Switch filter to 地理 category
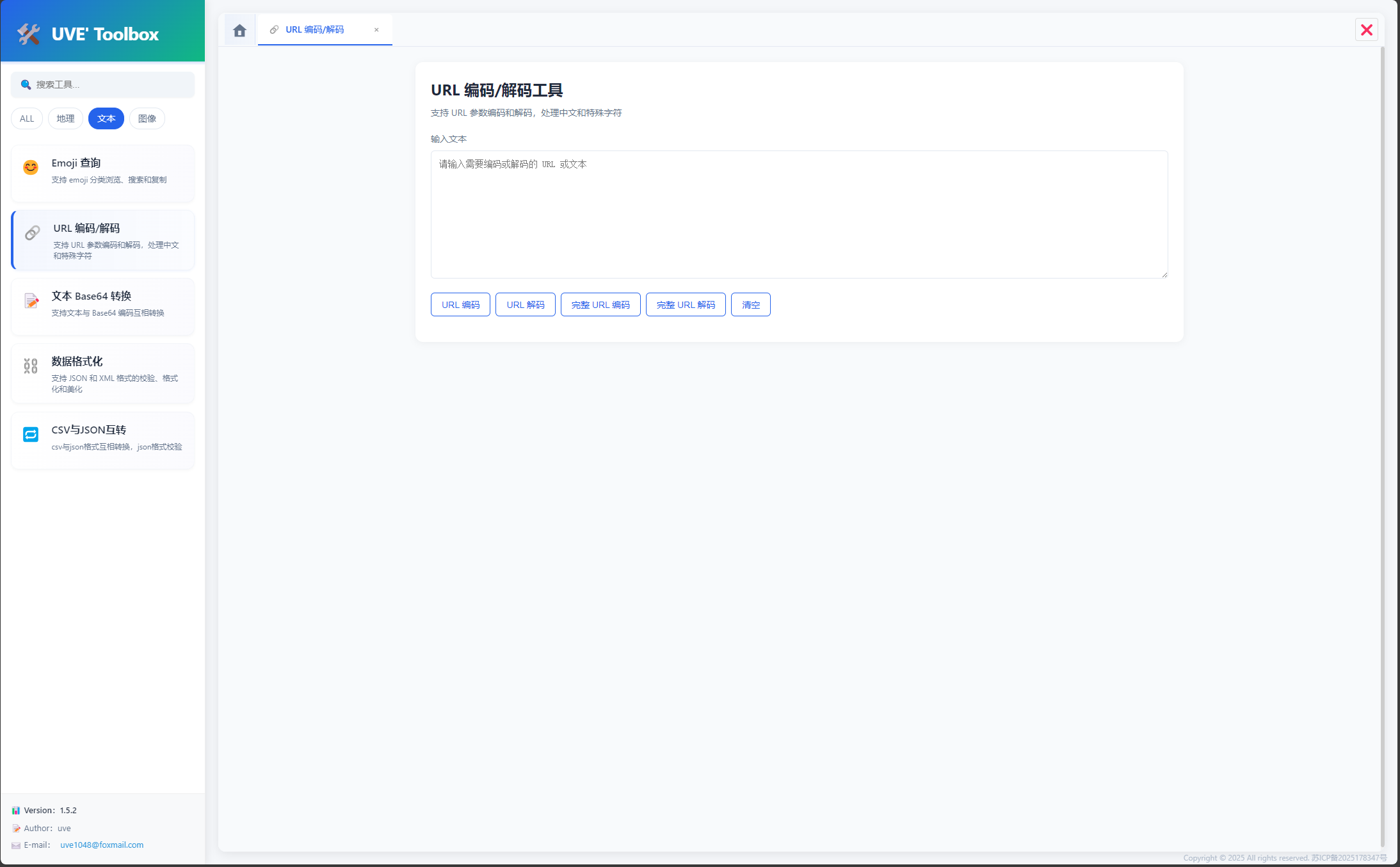The width and height of the screenshot is (1400, 867). click(x=65, y=118)
